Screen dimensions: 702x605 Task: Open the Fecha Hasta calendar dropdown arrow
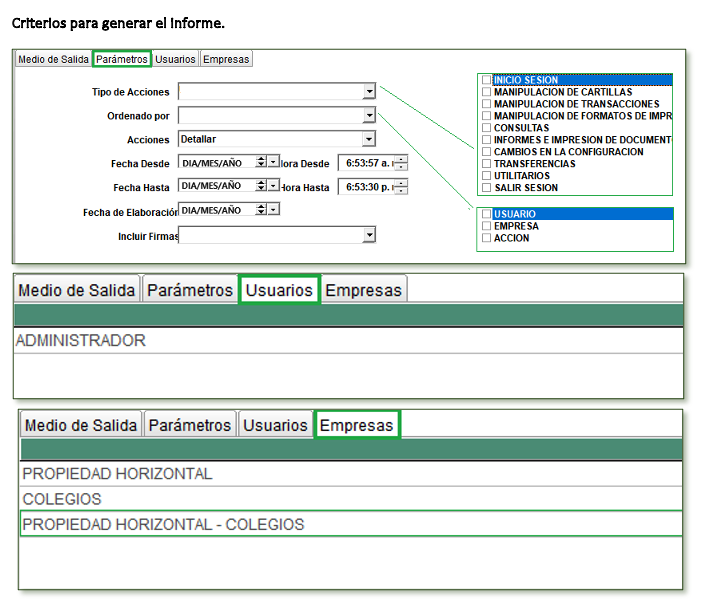(x=273, y=186)
